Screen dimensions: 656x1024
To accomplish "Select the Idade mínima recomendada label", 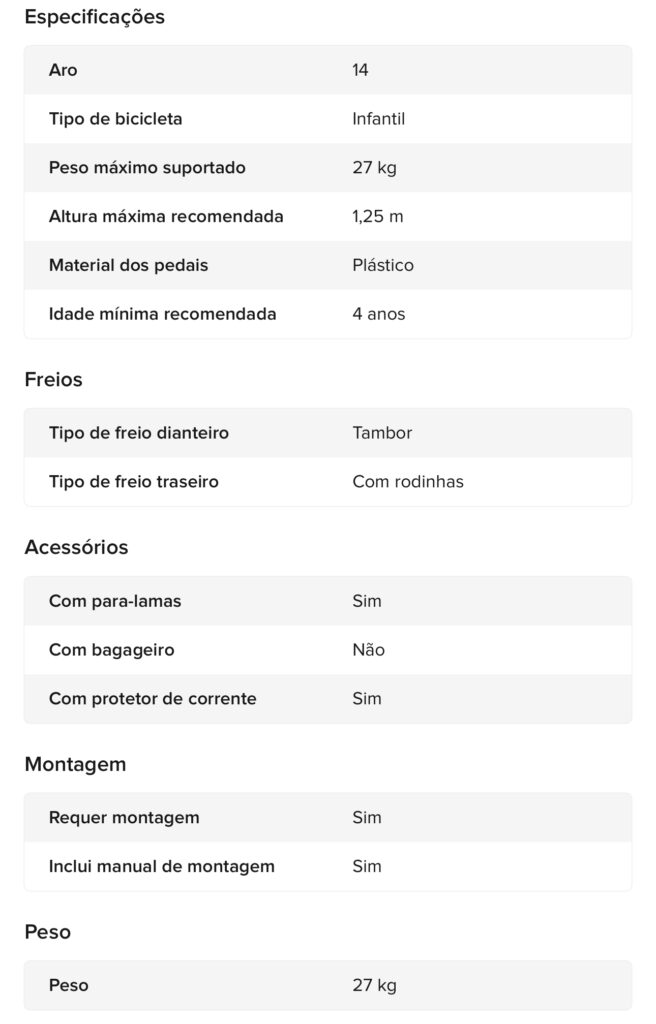I will coord(162,314).
